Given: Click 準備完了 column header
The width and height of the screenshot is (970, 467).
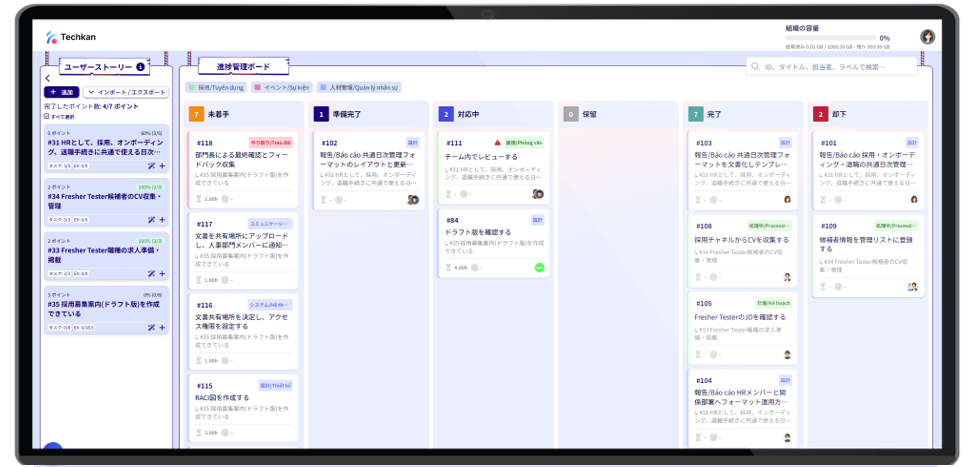Looking at the screenshot, I should [368, 114].
